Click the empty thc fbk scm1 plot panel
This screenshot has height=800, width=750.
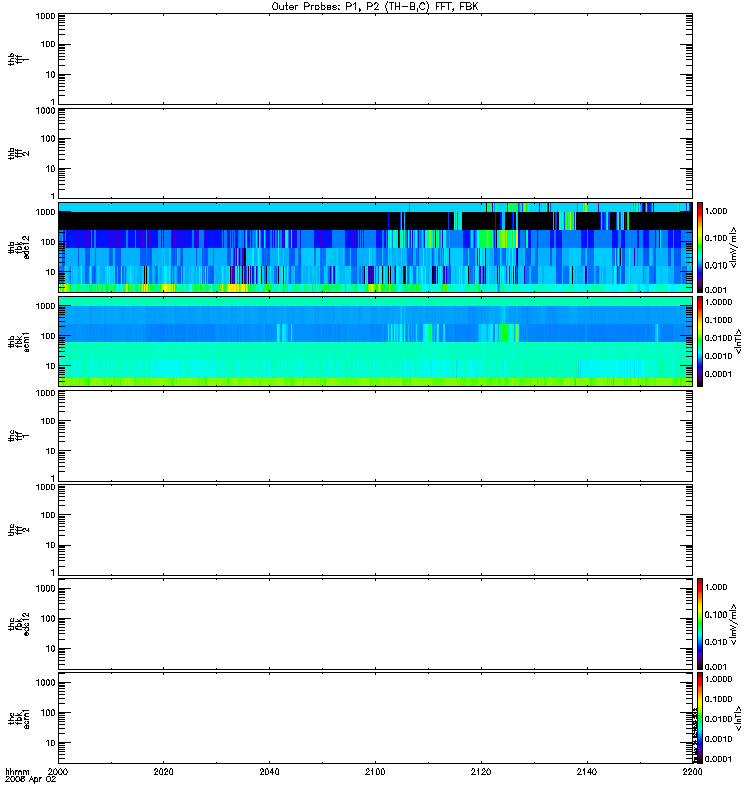tap(376, 718)
